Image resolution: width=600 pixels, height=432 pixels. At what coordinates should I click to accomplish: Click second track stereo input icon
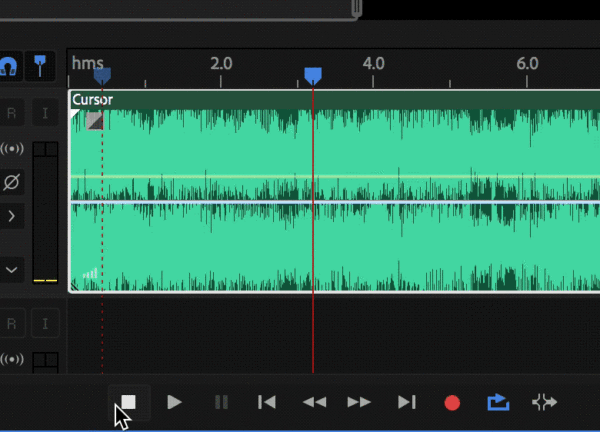pyautogui.click(x=12, y=359)
